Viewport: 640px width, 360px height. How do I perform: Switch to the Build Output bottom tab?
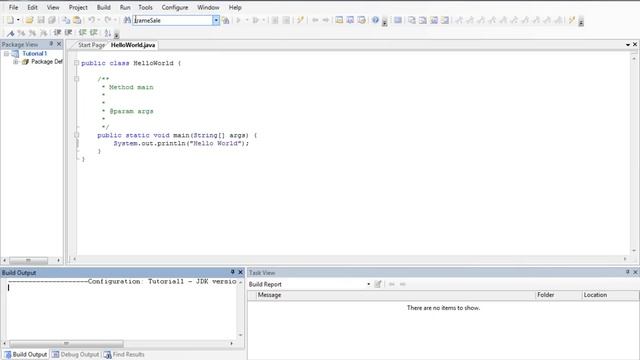click(x=25, y=354)
